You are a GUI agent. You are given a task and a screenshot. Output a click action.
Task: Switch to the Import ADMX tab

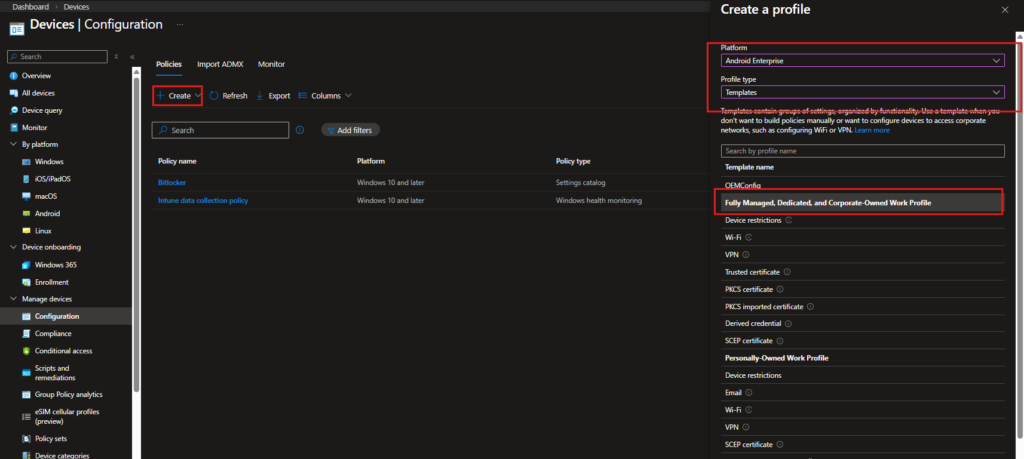[x=219, y=64]
